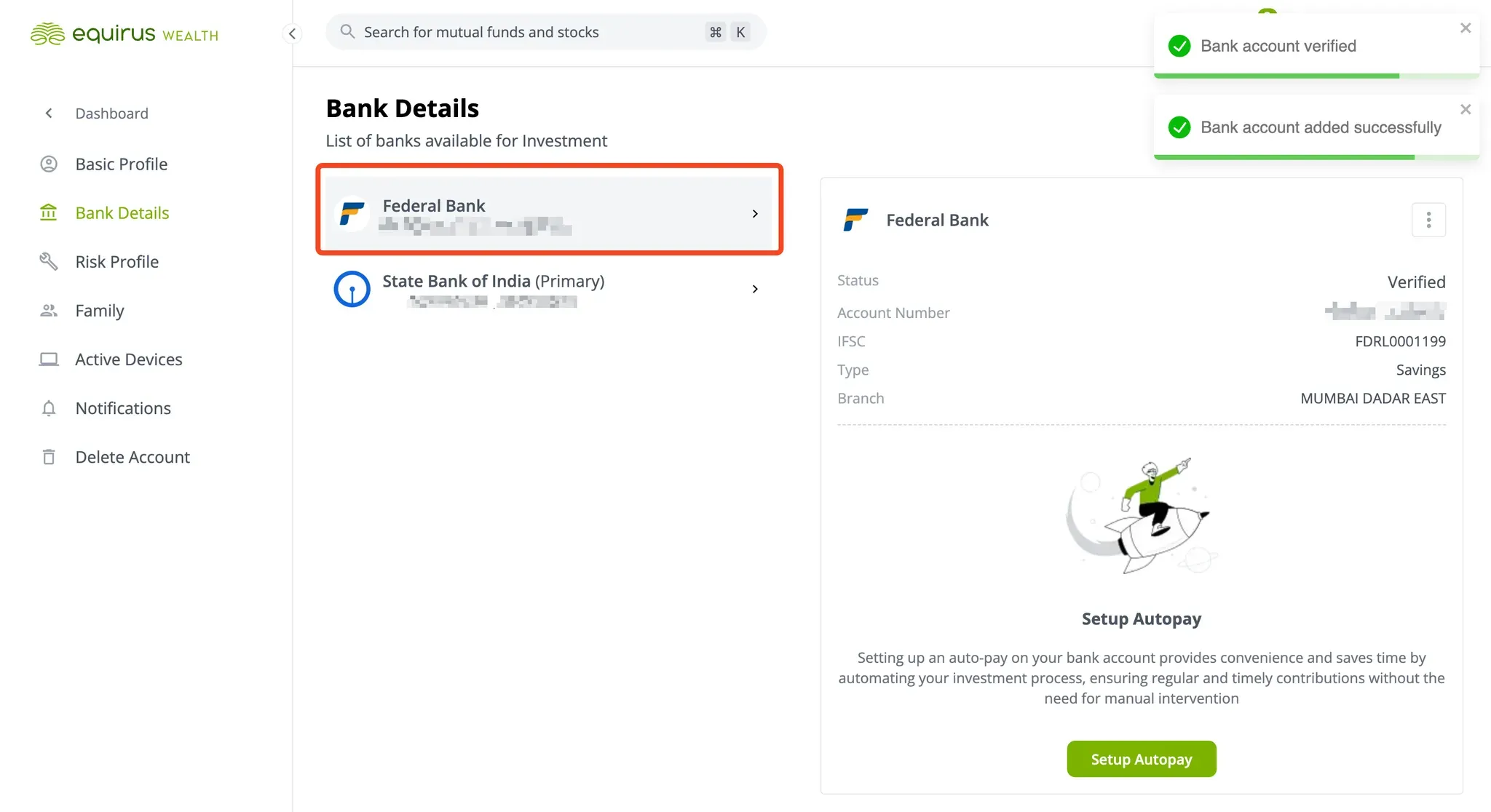Screen dimensions: 1491x812
Task: Click the Equirus Wealth logo
Action: point(124,33)
